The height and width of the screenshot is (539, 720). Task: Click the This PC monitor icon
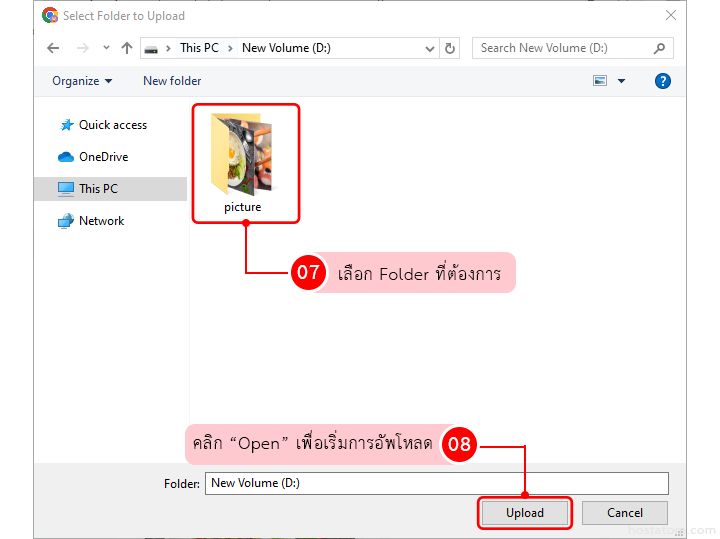pyautogui.click(x=66, y=189)
